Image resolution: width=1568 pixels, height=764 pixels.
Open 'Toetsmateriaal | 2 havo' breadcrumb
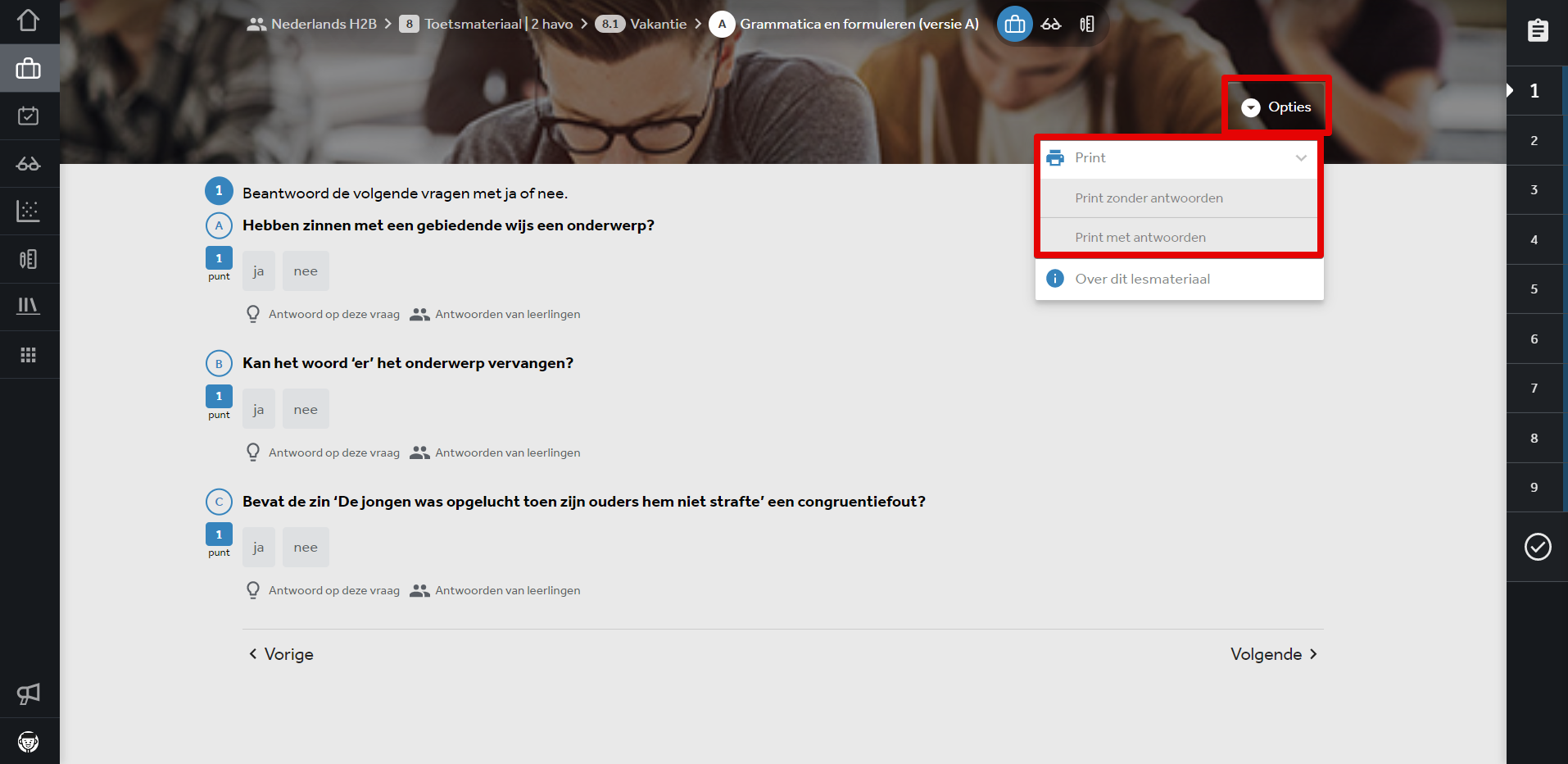(x=498, y=24)
